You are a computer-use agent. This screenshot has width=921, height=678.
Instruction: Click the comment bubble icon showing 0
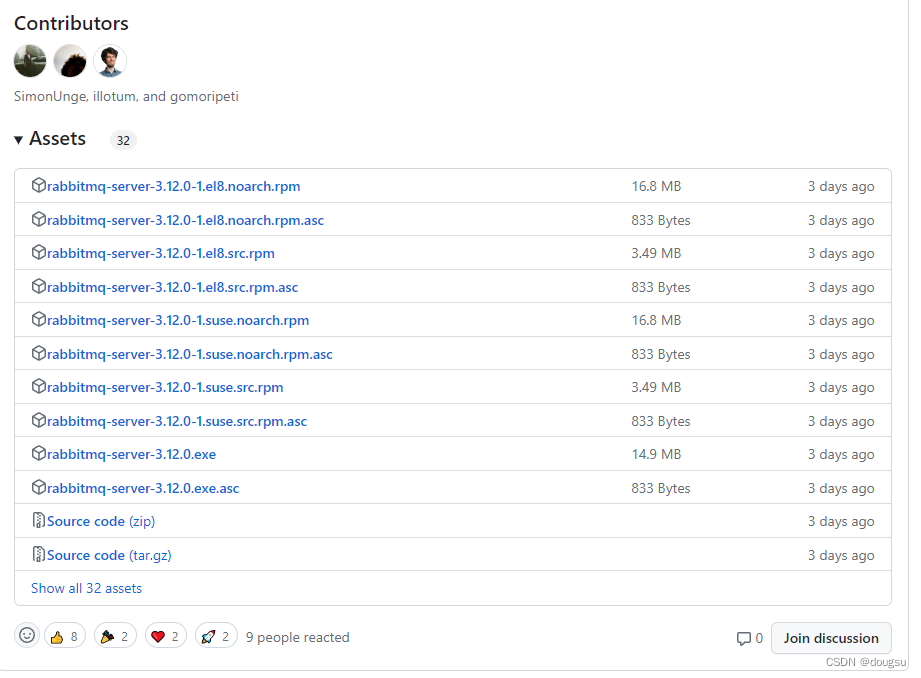point(746,638)
